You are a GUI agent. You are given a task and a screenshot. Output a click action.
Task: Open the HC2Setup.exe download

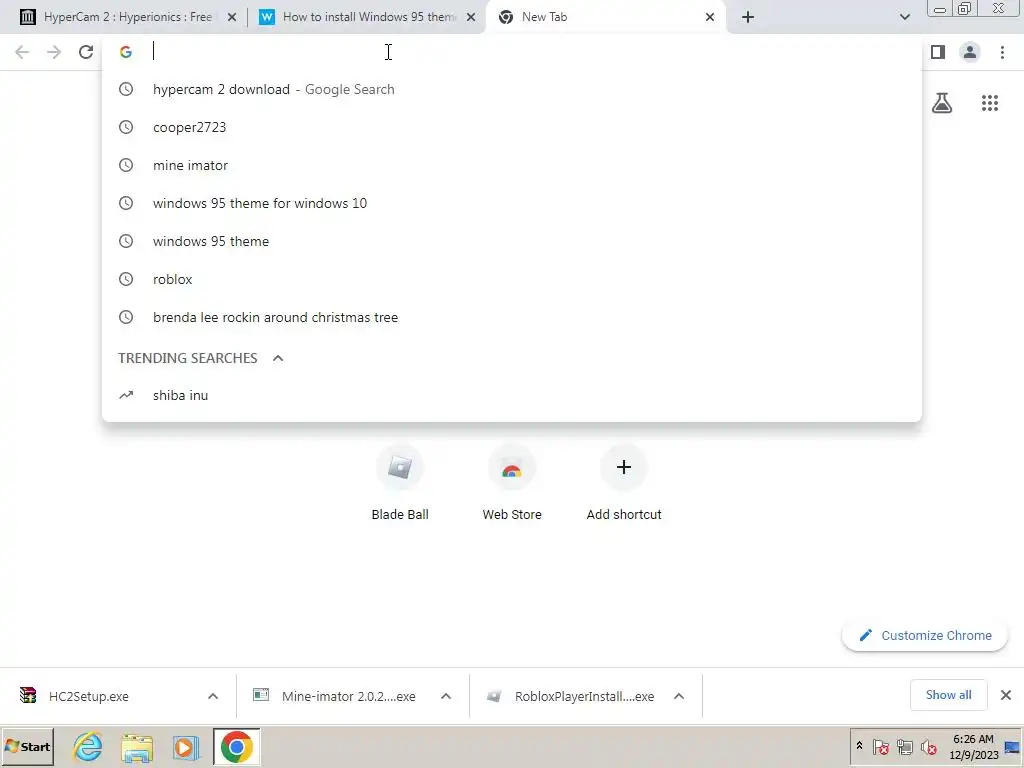[x=89, y=696]
